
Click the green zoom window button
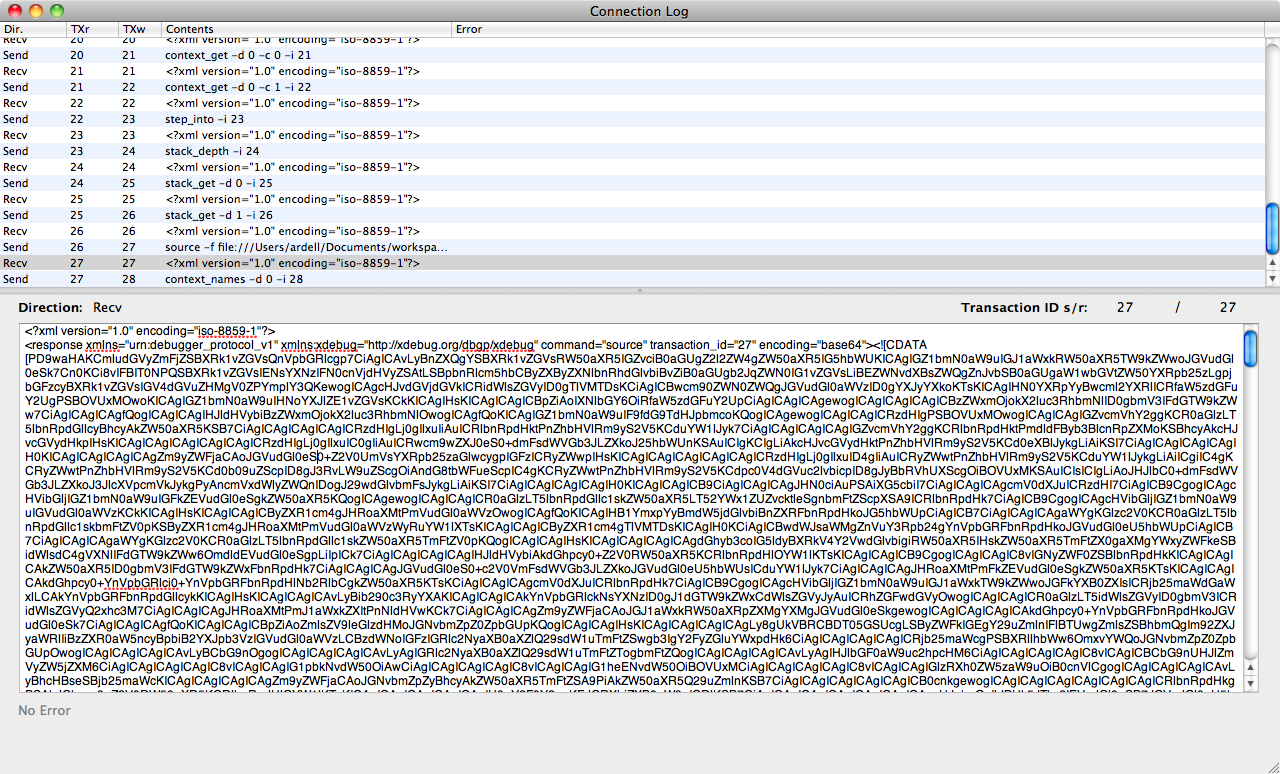(57, 11)
